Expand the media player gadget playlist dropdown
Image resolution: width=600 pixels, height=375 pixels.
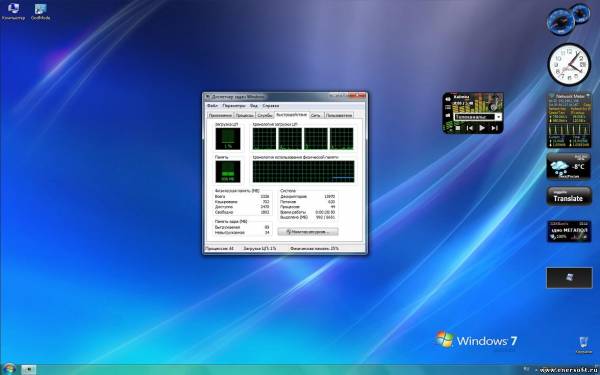[x=498, y=117]
